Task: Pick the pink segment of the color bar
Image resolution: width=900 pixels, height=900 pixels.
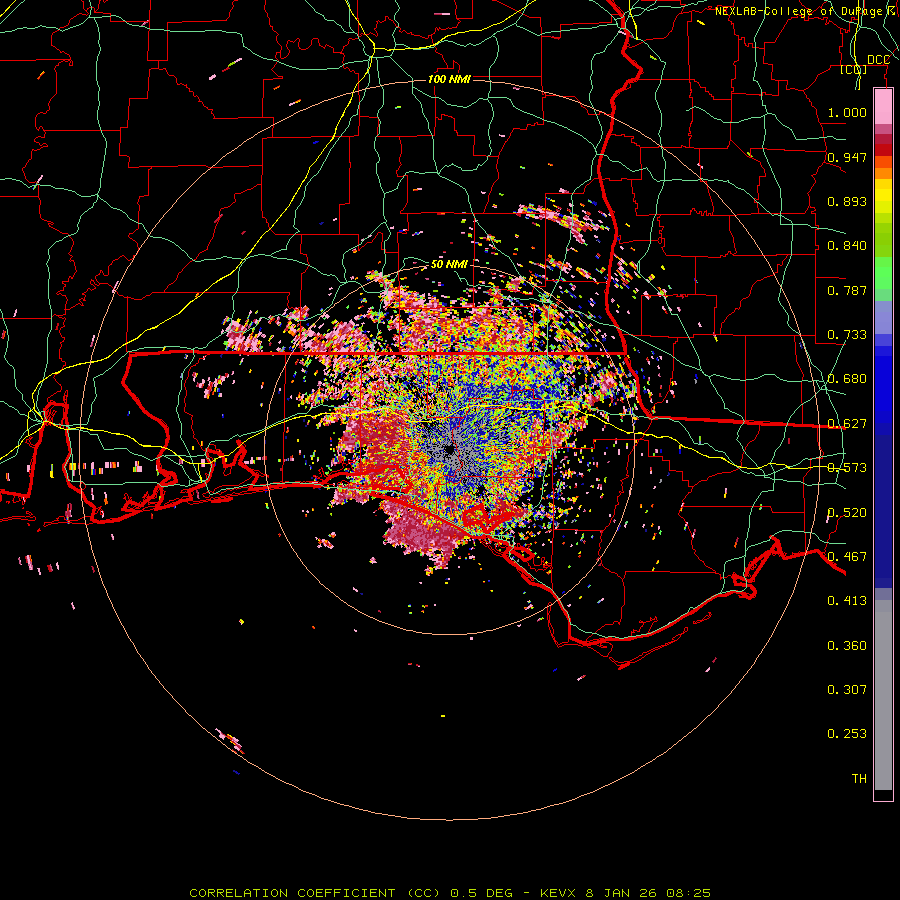Action: (x=883, y=107)
